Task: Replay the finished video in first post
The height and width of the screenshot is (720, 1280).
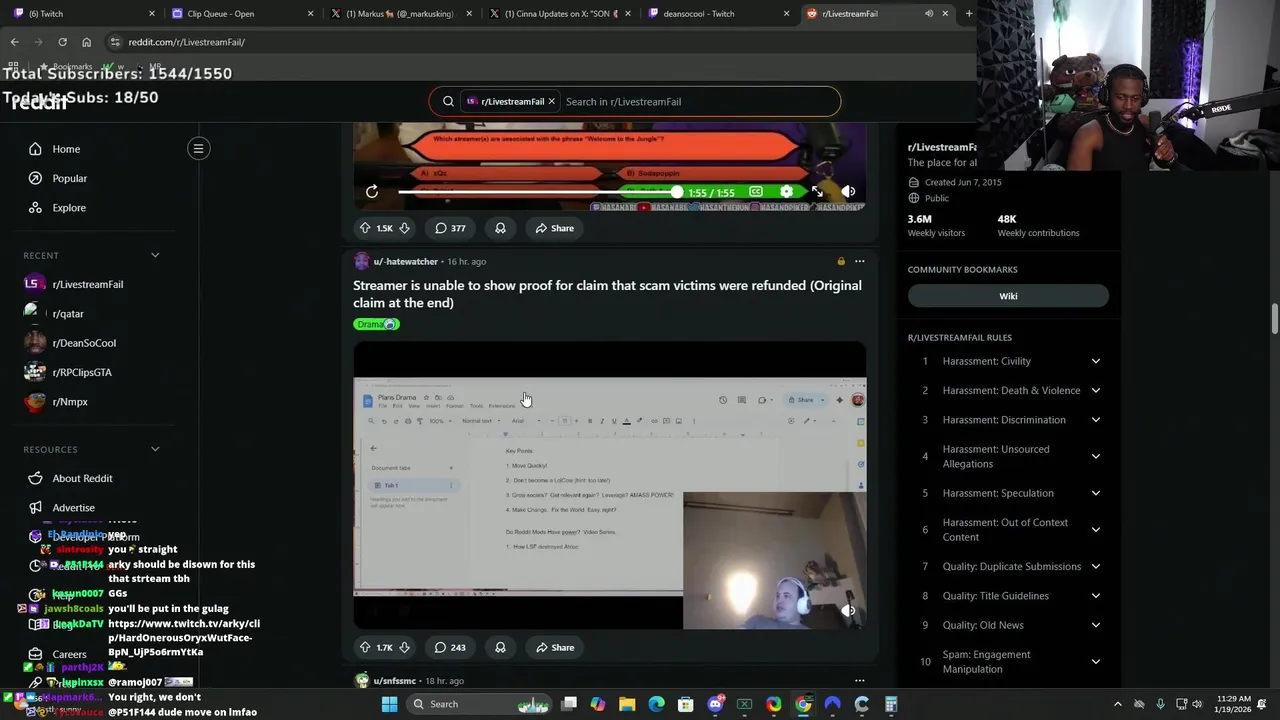Action: coord(372,191)
